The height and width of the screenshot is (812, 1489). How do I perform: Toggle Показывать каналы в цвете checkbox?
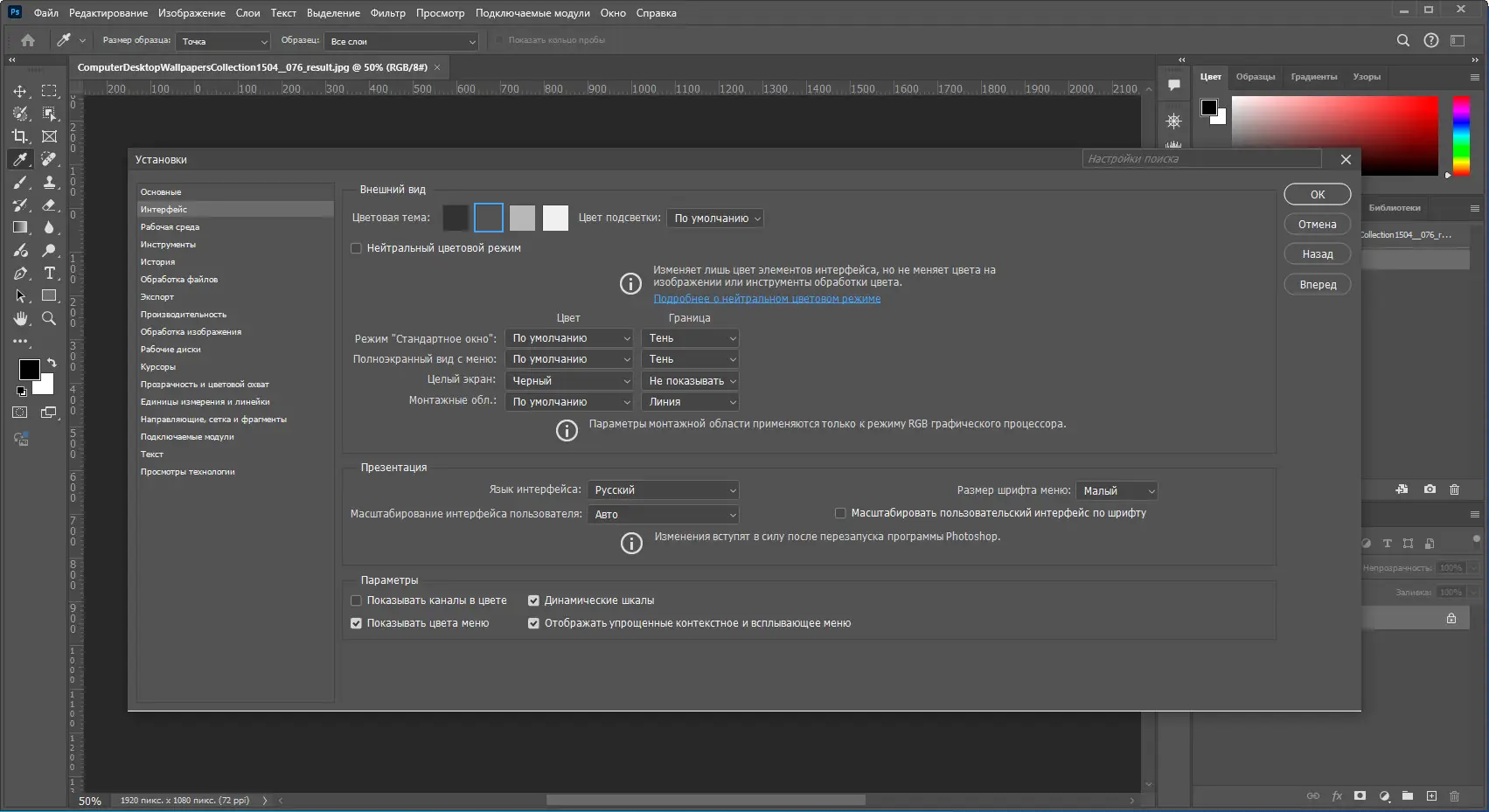356,600
